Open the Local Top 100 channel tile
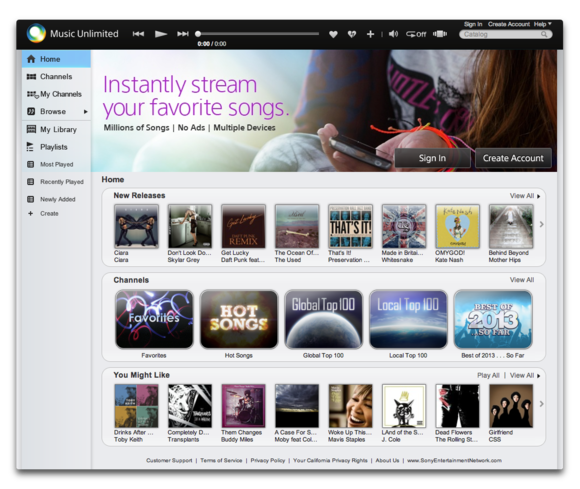This screenshot has height=489, width=580. [408, 319]
